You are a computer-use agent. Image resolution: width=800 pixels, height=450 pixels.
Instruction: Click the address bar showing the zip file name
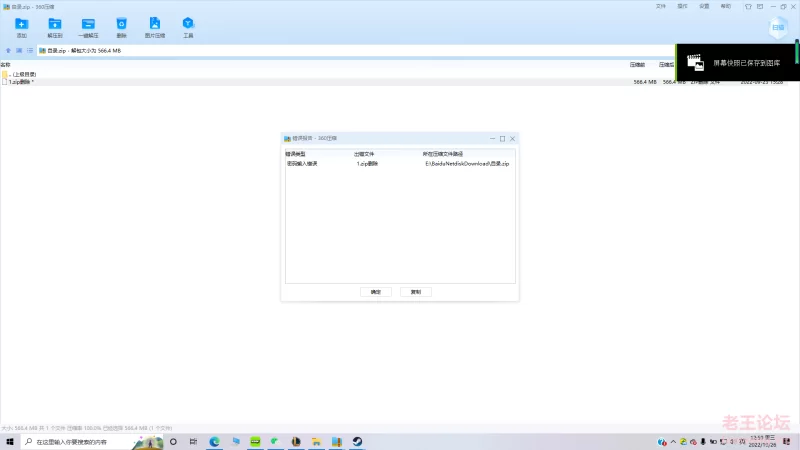pyautogui.click(x=356, y=51)
